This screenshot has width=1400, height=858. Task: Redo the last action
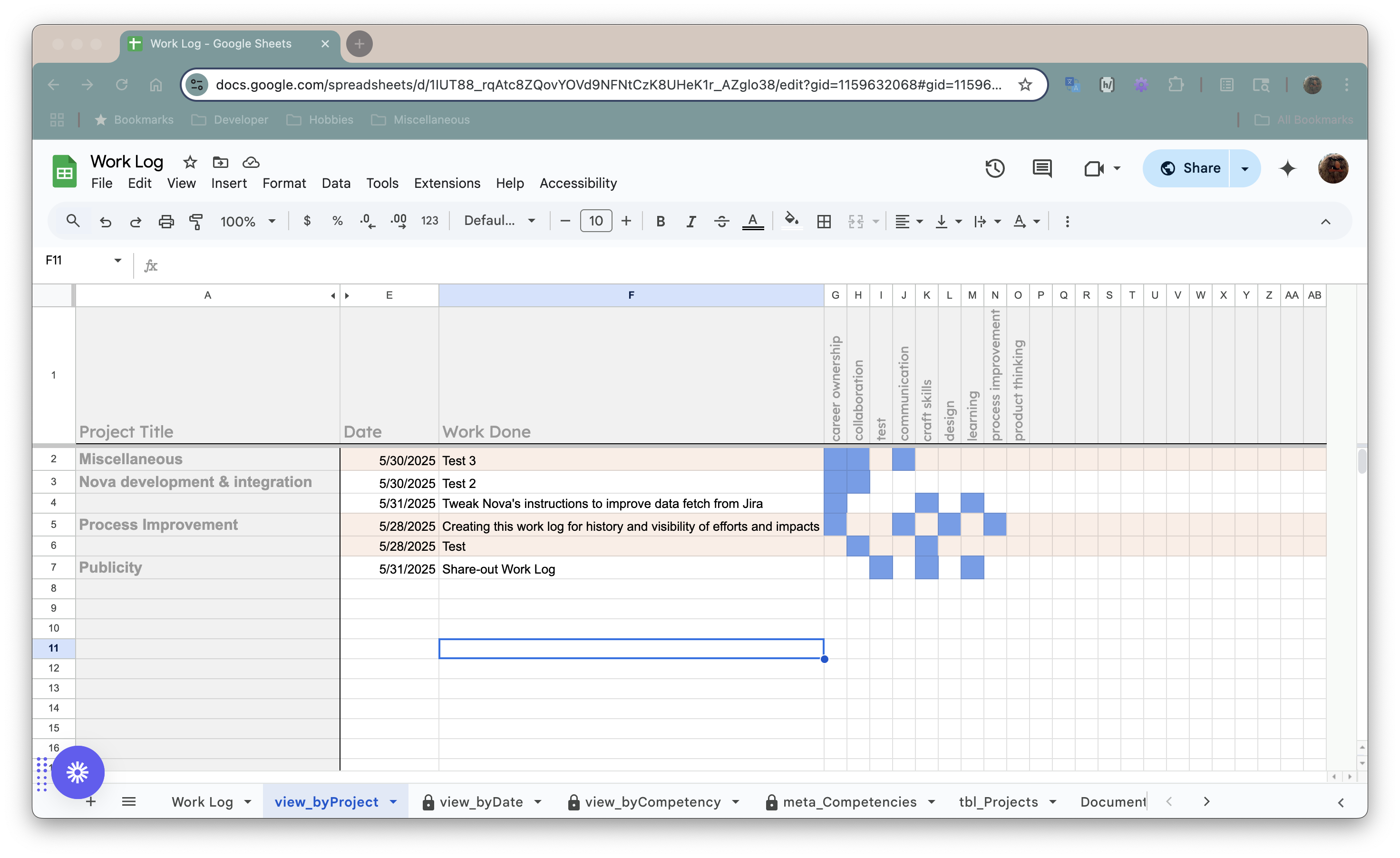[135, 221]
